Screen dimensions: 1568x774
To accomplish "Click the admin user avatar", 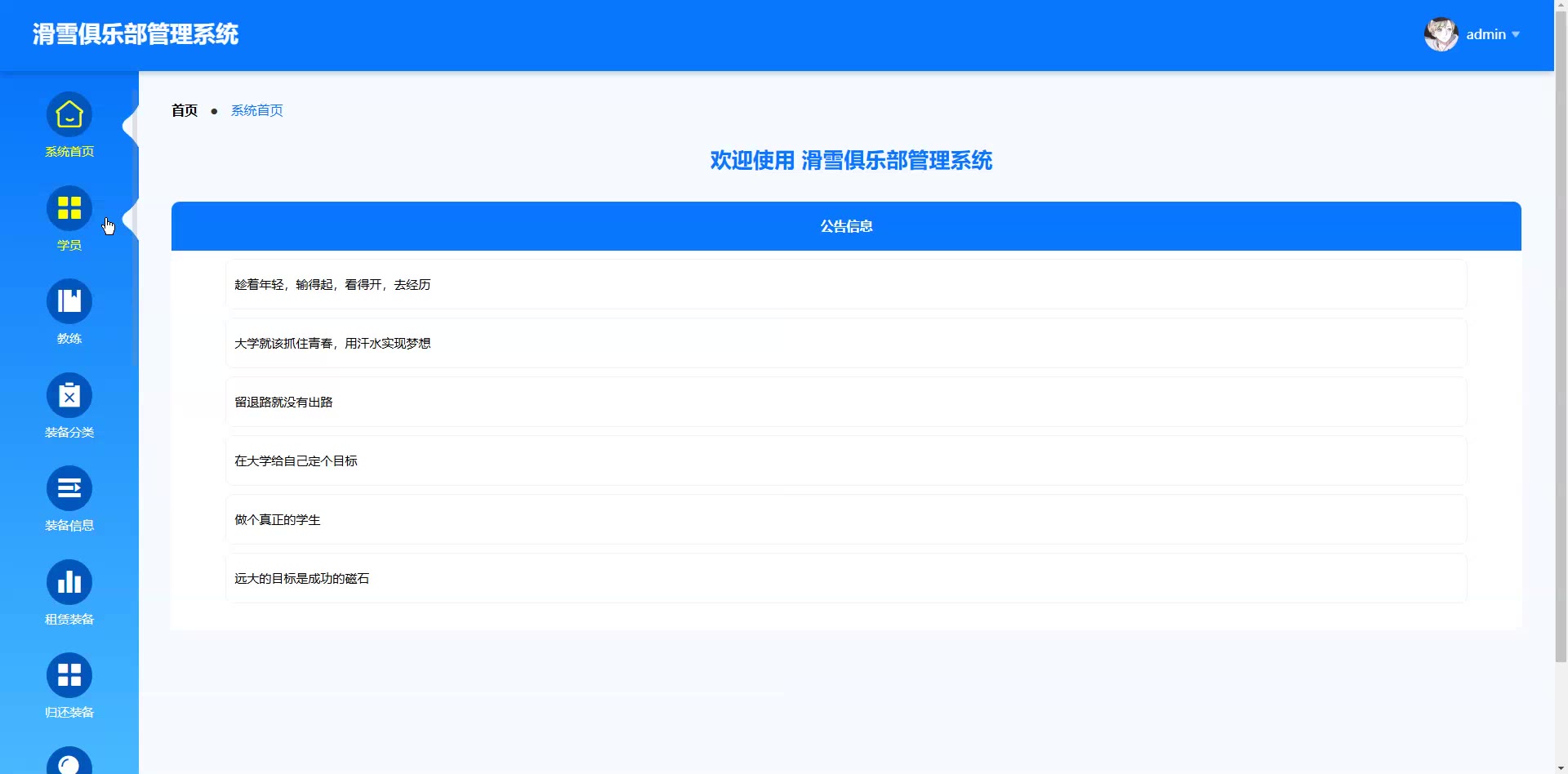I will (1441, 34).
